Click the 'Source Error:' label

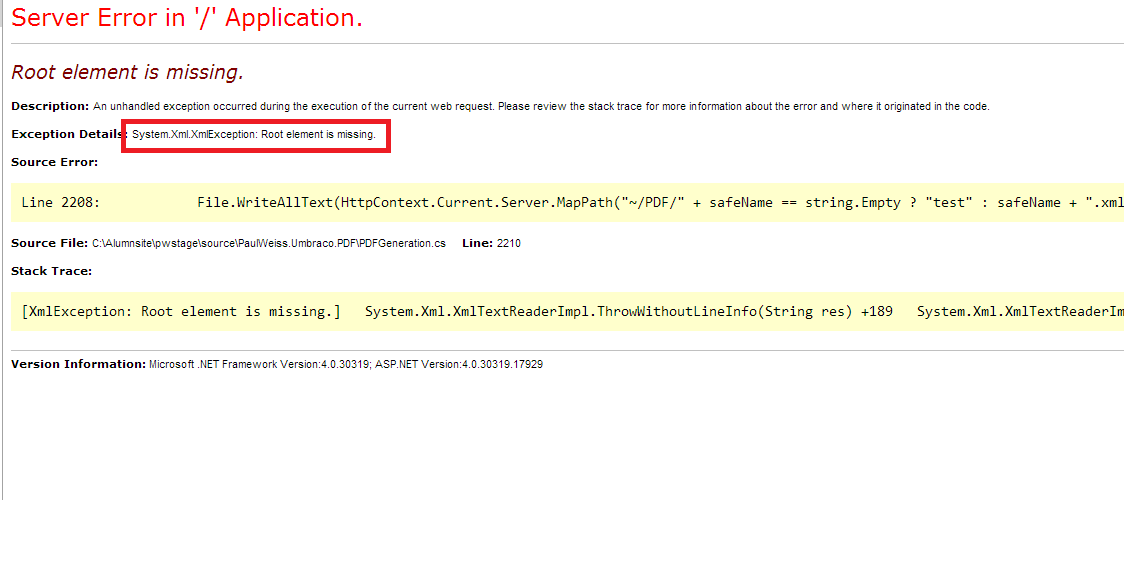(54, 162)
